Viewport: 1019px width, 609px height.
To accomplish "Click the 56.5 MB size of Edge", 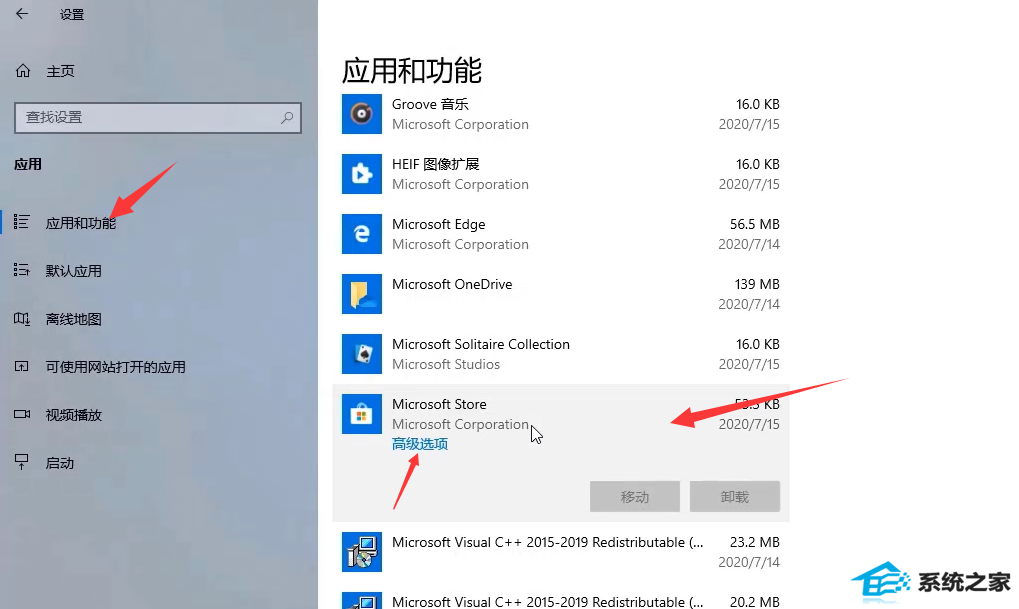I will point(755,224).
